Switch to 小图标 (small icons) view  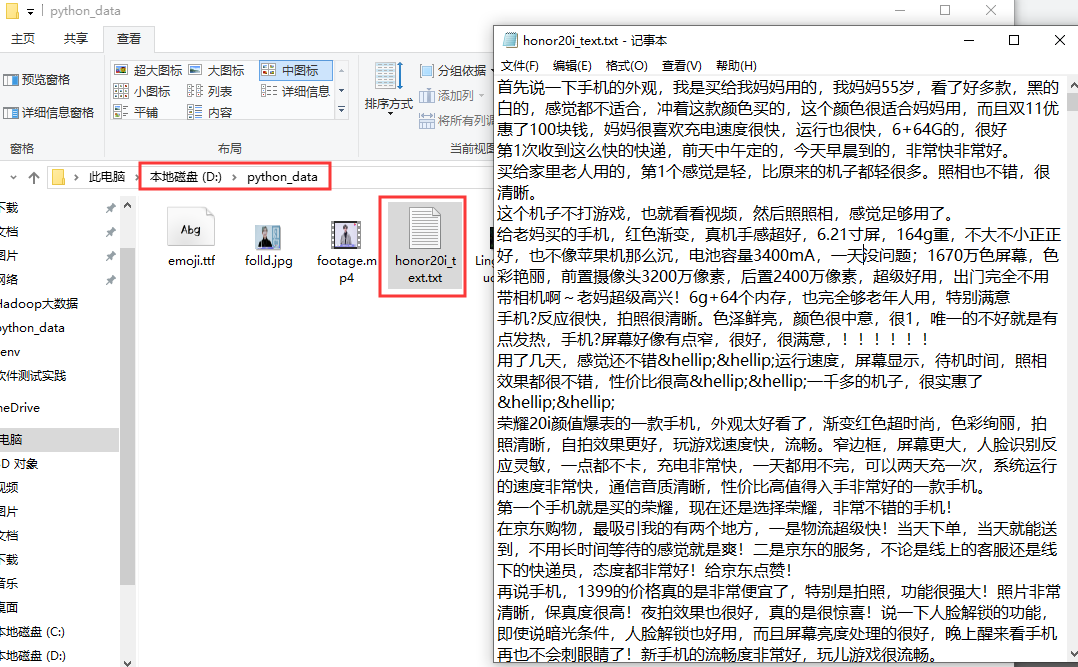tap(154, 92)
